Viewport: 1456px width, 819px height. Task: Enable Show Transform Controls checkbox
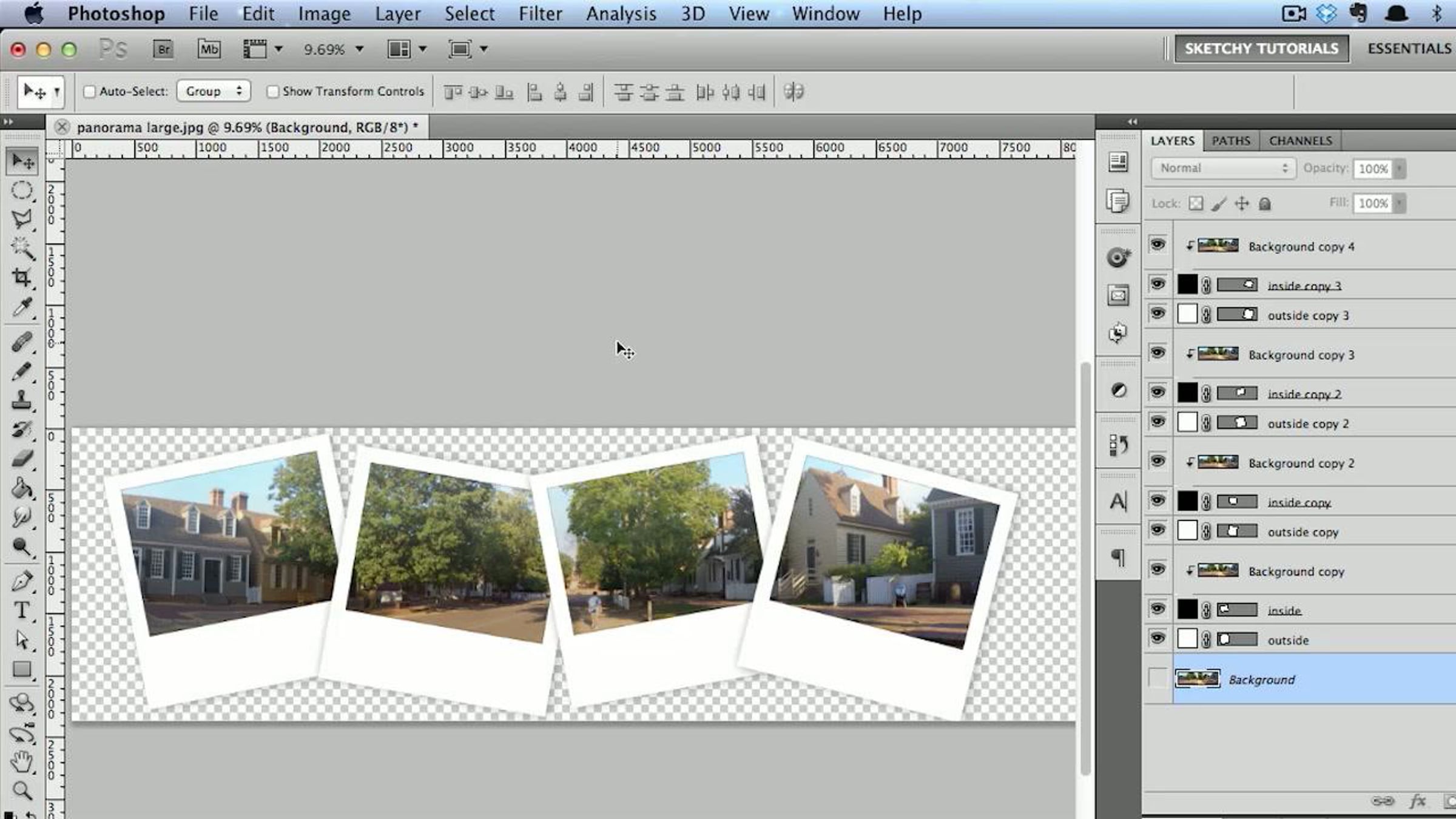tap(273, 92)
